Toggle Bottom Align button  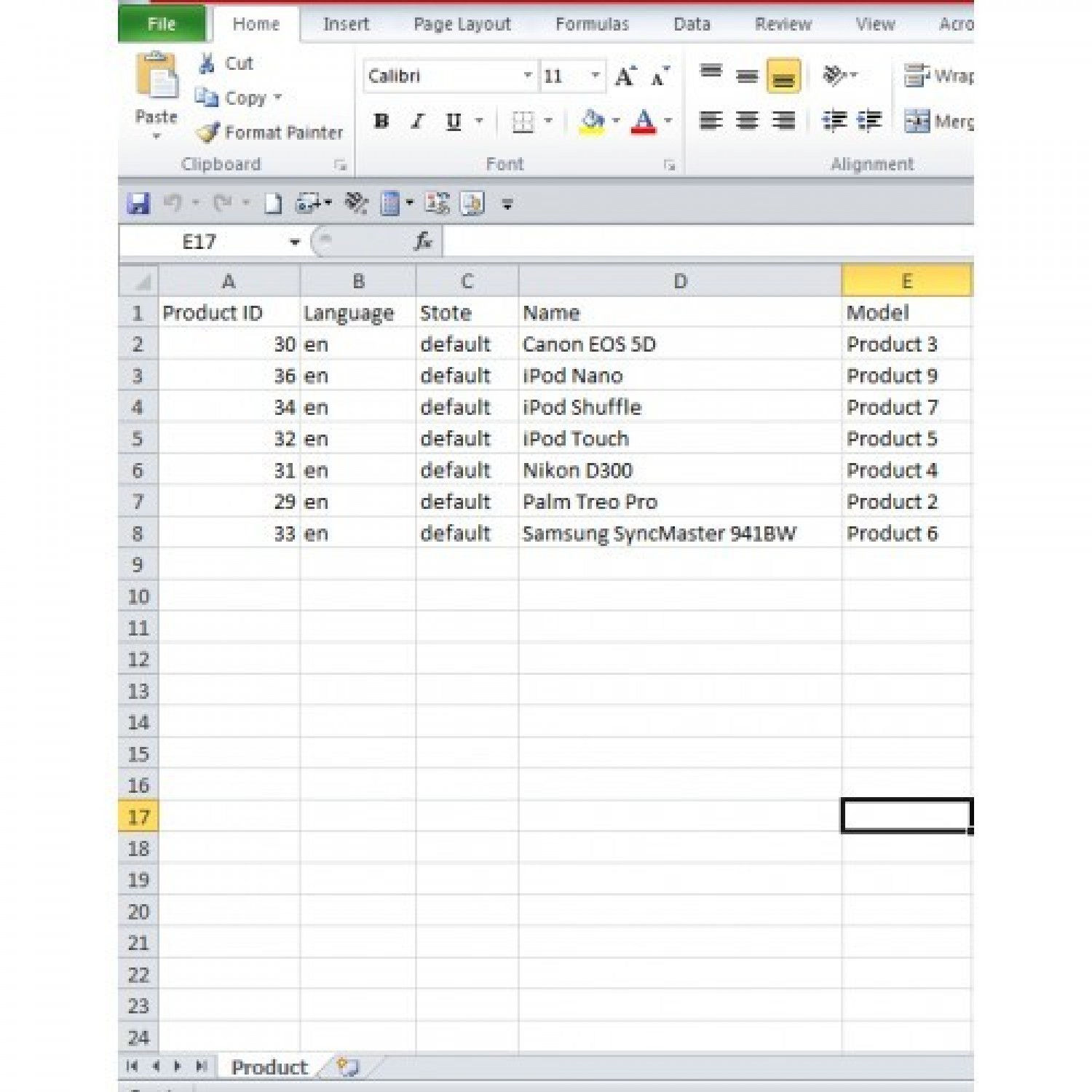tap(783, 76)
